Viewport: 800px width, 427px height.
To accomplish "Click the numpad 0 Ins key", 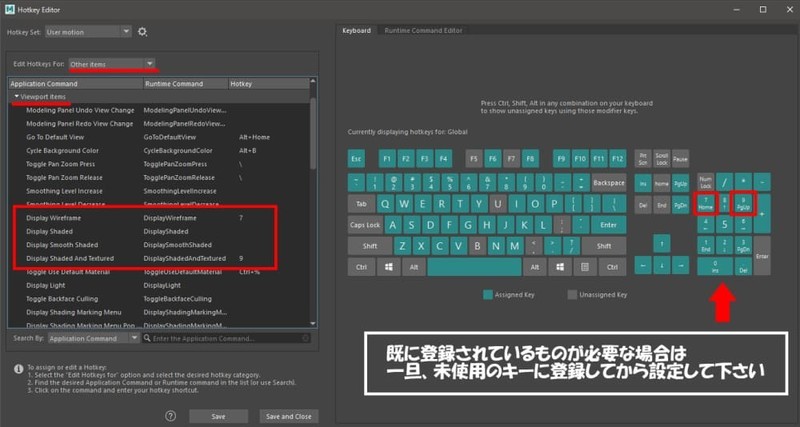I will click(x=715, y=266).
